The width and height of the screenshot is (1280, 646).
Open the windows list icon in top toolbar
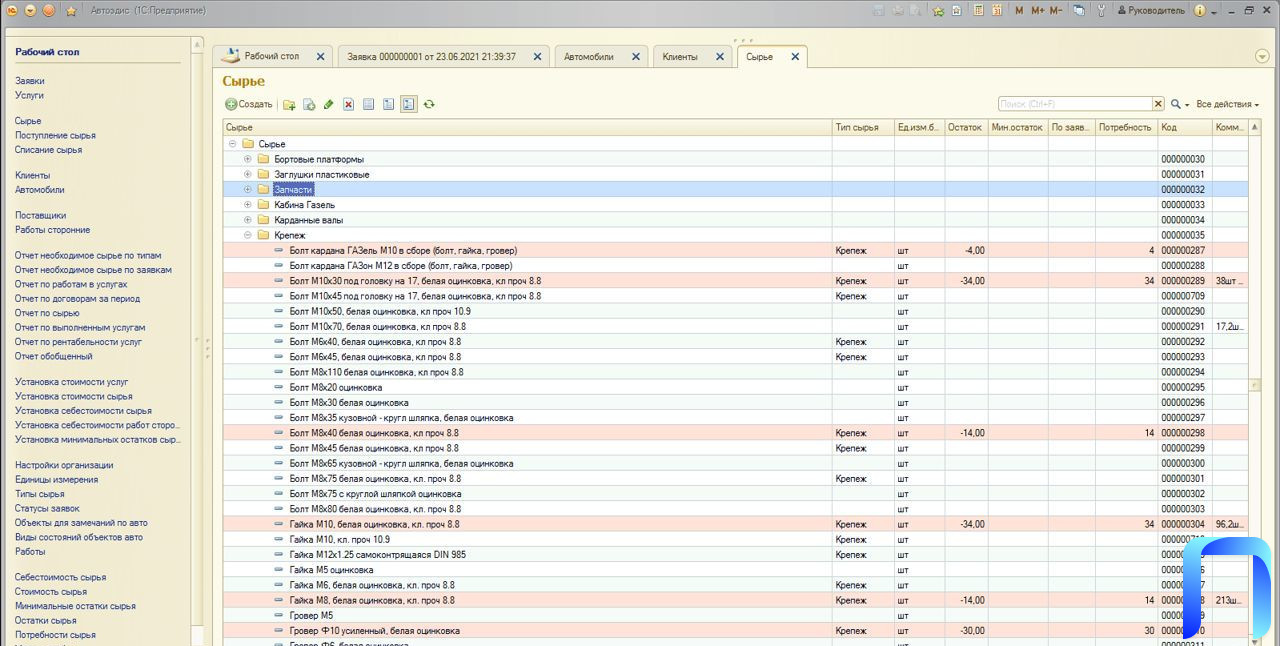click(1079, 10)
